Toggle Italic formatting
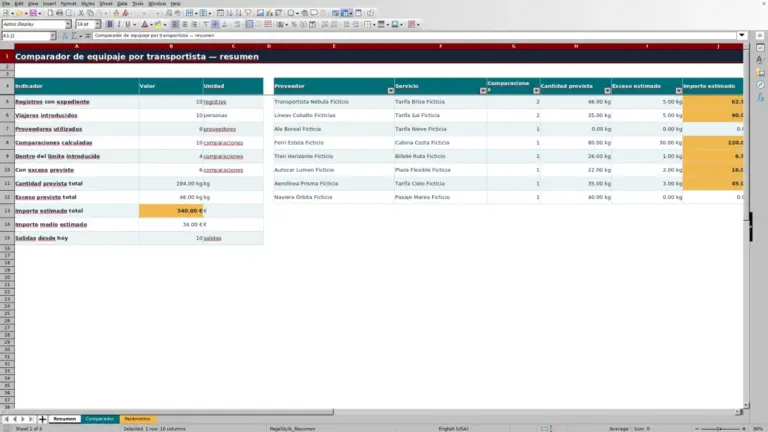768x432 pixels. point(119,24)
